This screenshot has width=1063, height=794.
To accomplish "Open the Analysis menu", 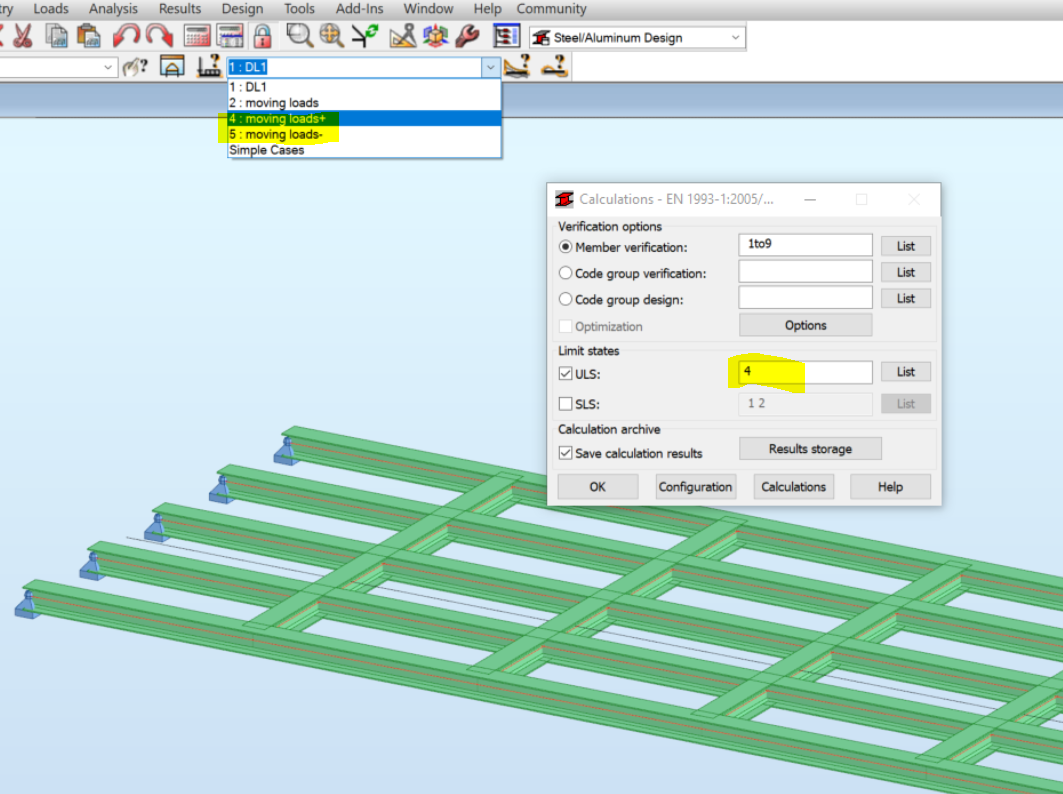I will click(113, 8).
